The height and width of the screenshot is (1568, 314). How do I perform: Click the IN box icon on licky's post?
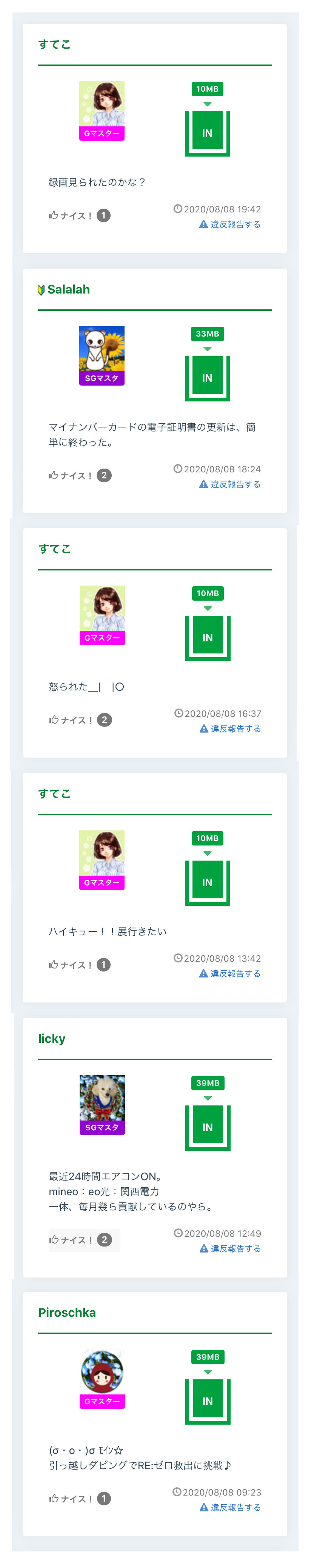pos(208,1127)
